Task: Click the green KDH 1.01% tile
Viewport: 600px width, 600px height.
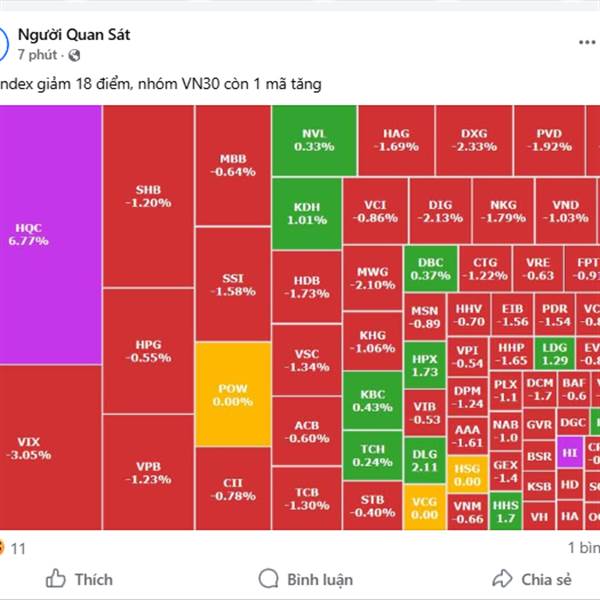Action: (306, 213)
